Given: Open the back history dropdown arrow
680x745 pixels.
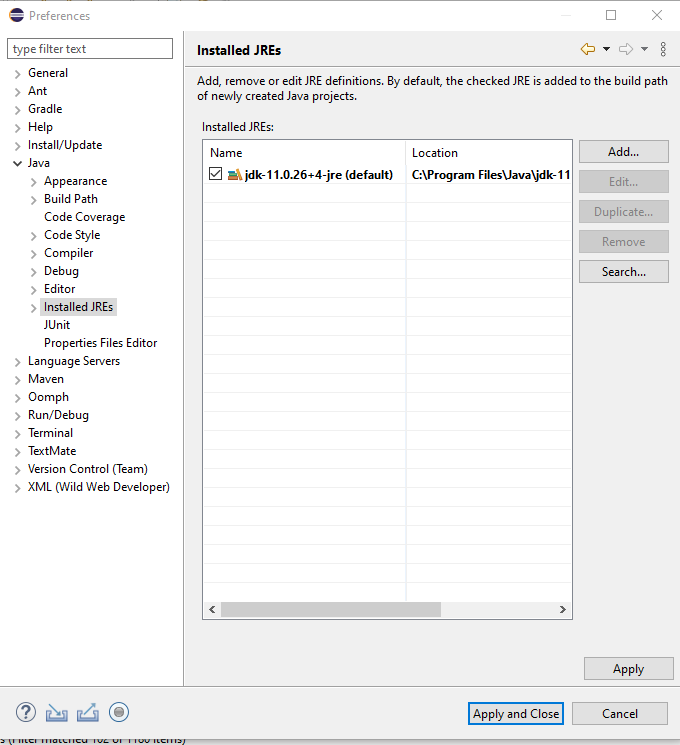Looking at the screenshot, I should pyautogui.click(x=606, y=49).
